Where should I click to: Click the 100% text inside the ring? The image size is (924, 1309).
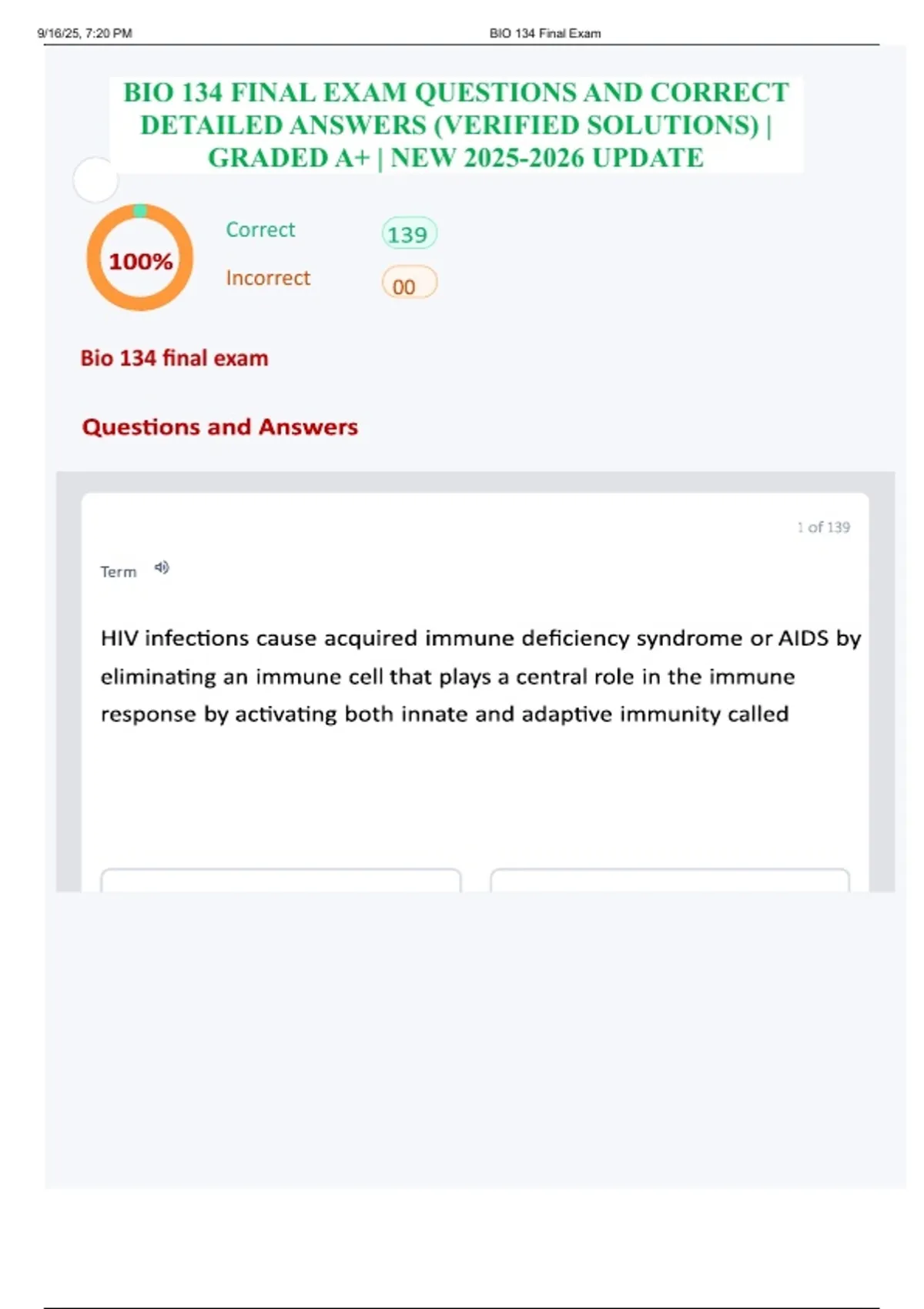pos(140,262)
